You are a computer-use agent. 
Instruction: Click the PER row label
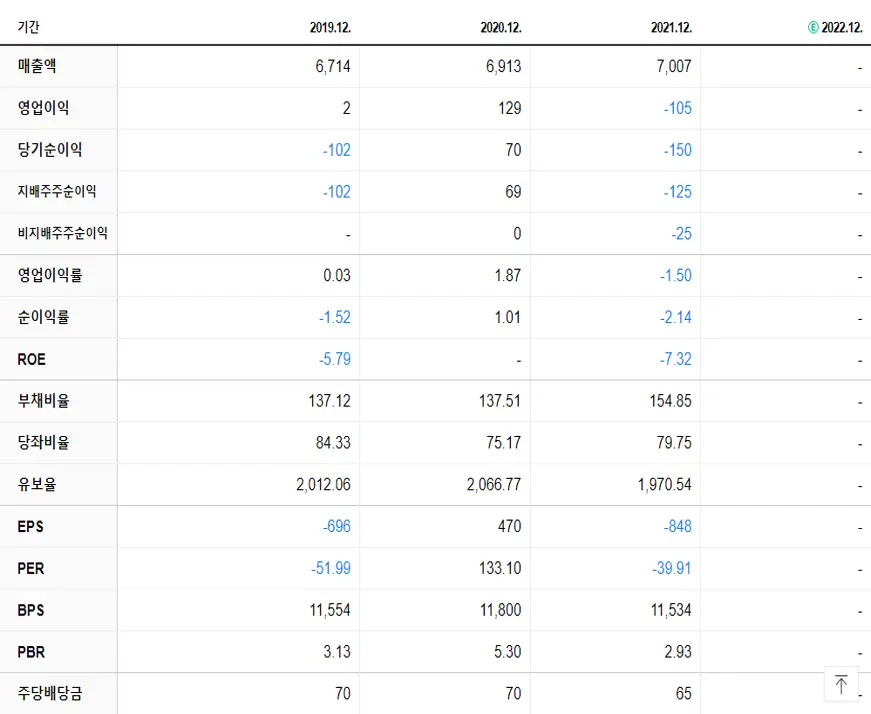tap(31, 568)
